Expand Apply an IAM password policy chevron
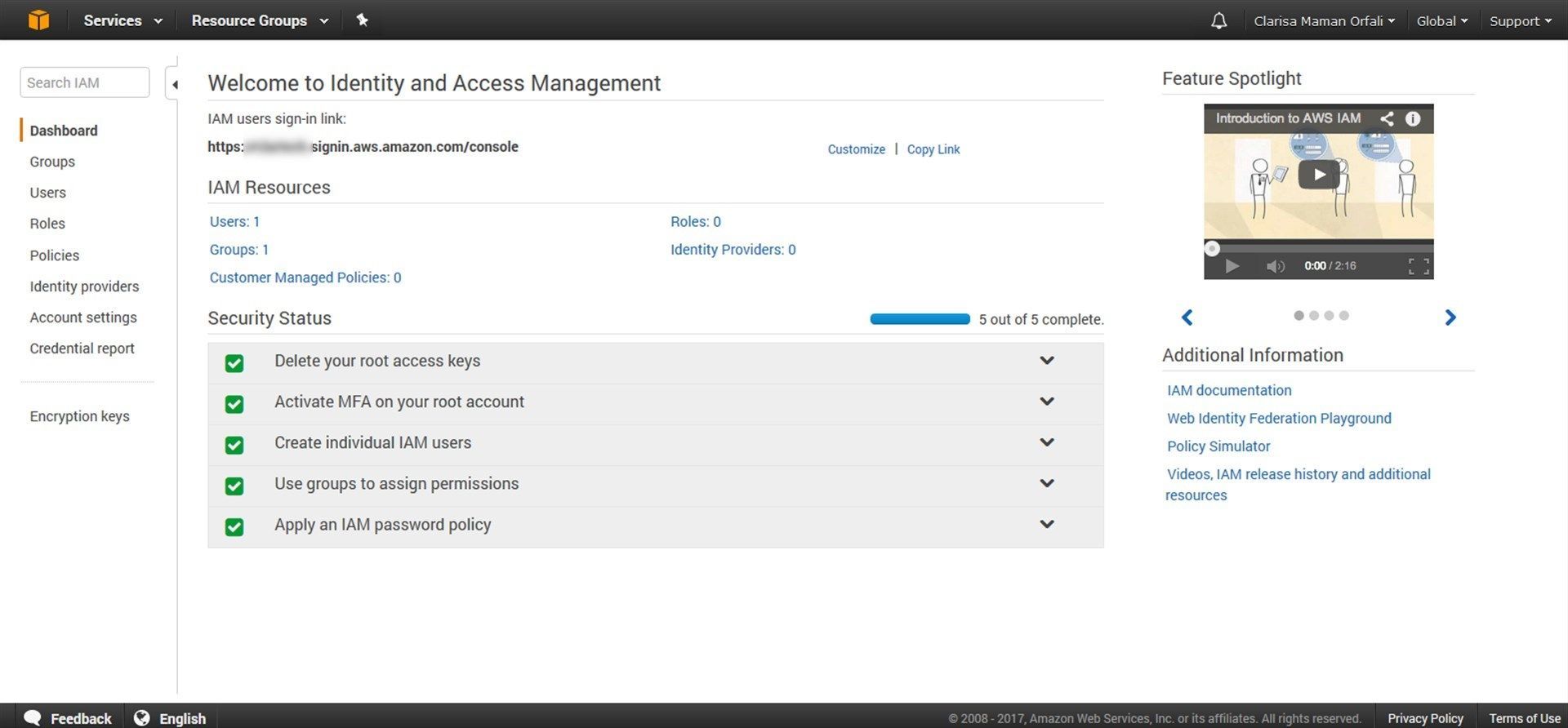Viewport: 1568px width, 728px height. [1047, 524]
